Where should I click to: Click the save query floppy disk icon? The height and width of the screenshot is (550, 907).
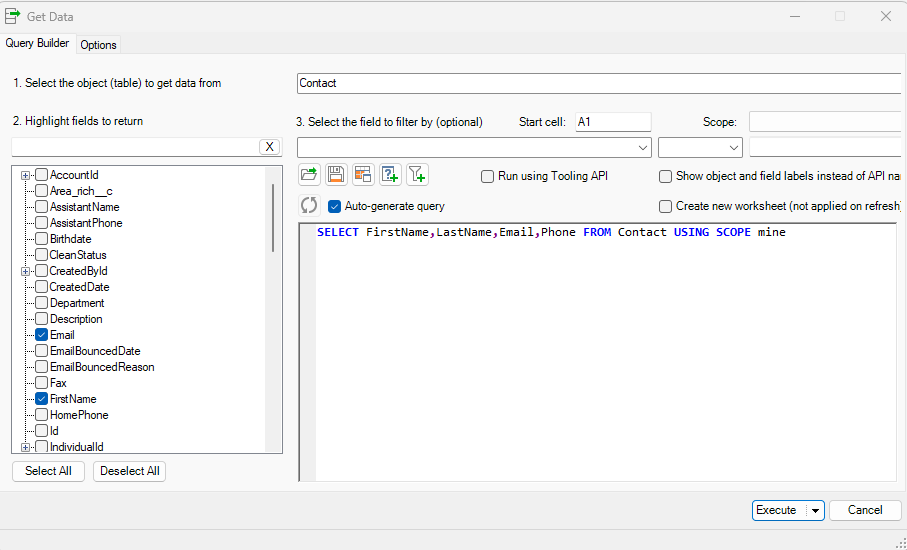[x=336, y=175]
